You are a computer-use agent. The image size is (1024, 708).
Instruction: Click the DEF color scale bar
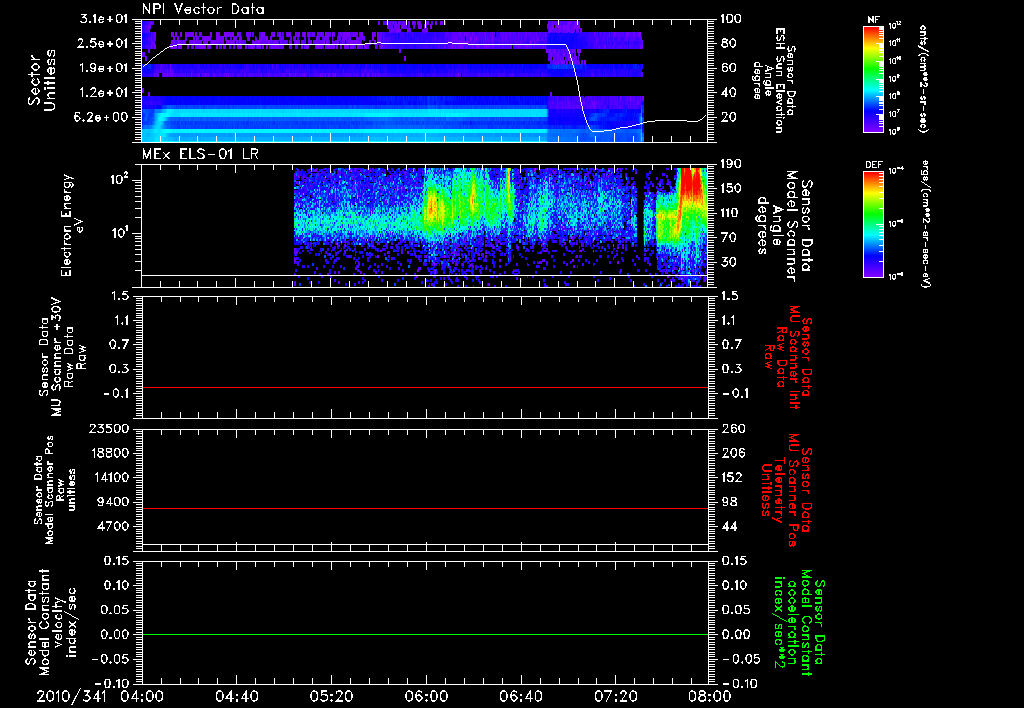872,226
